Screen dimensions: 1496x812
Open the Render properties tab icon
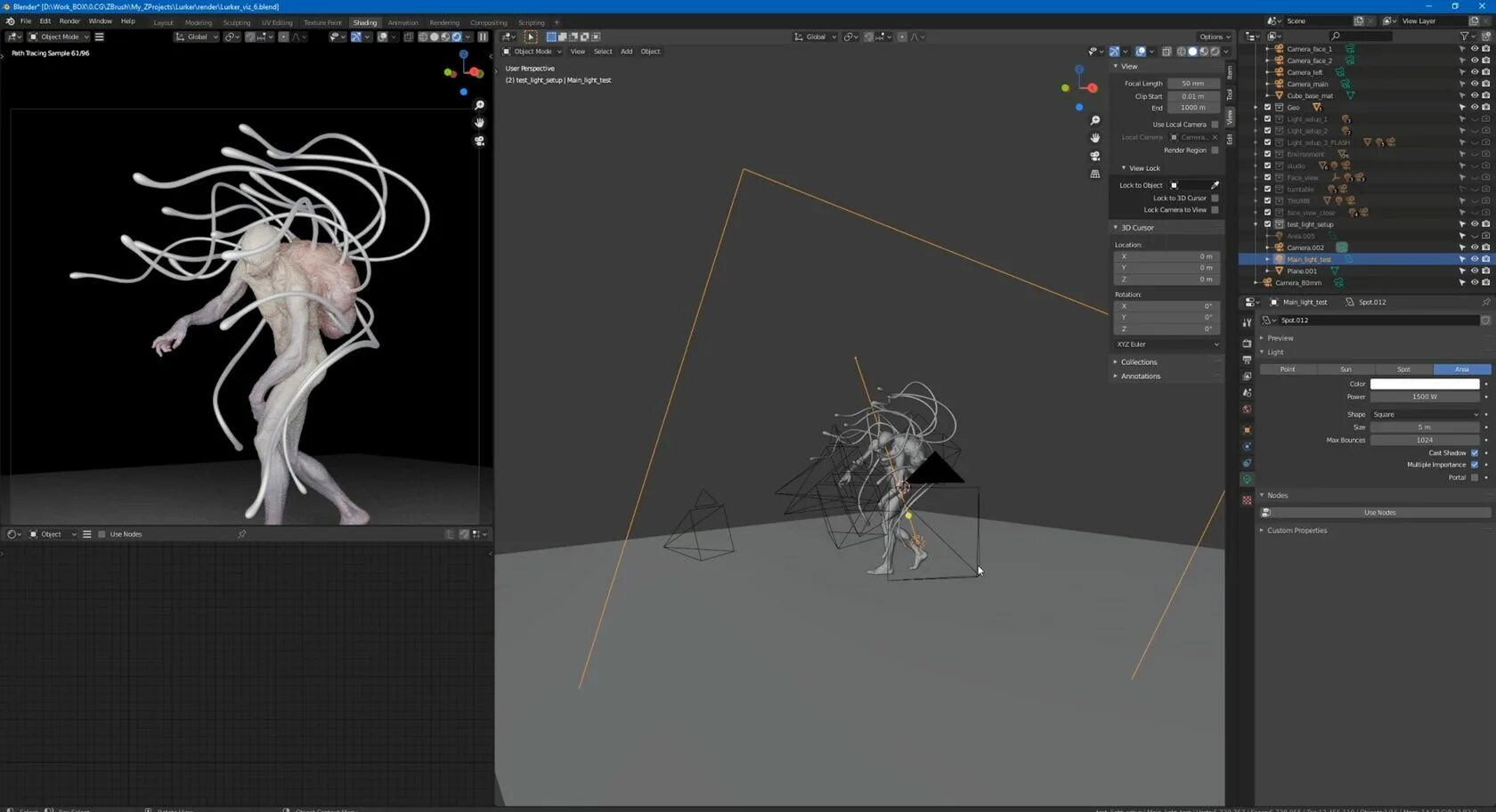(1247, 343)
